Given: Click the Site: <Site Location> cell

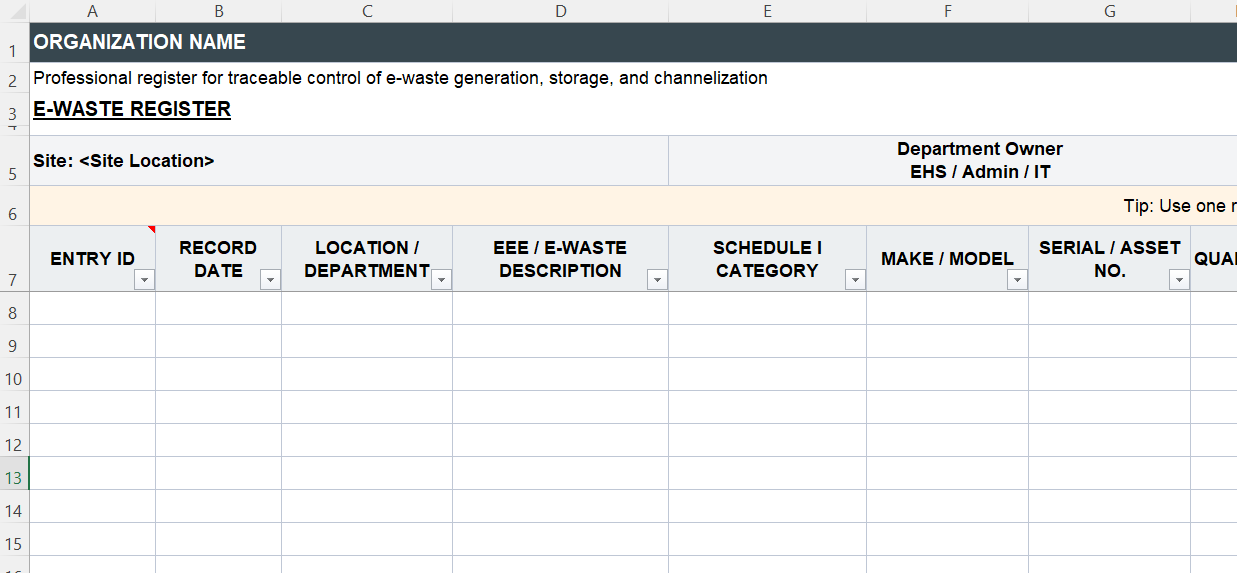Looking at the screenshot, I should click(124, 161).
